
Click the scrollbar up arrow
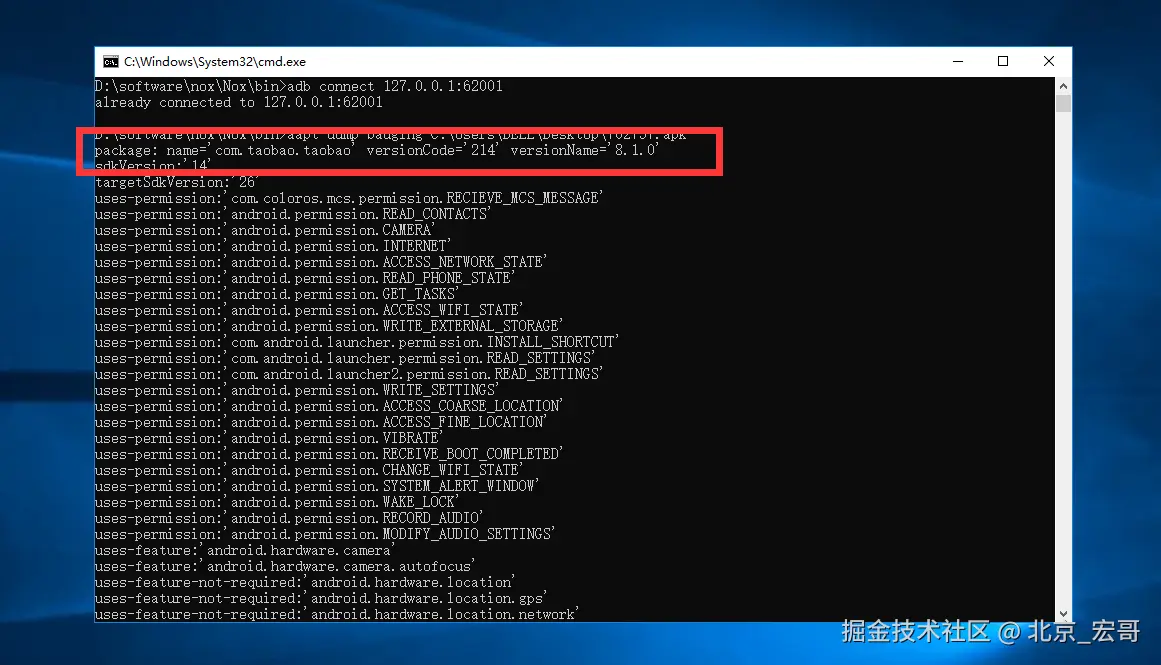coord(1063,86)
